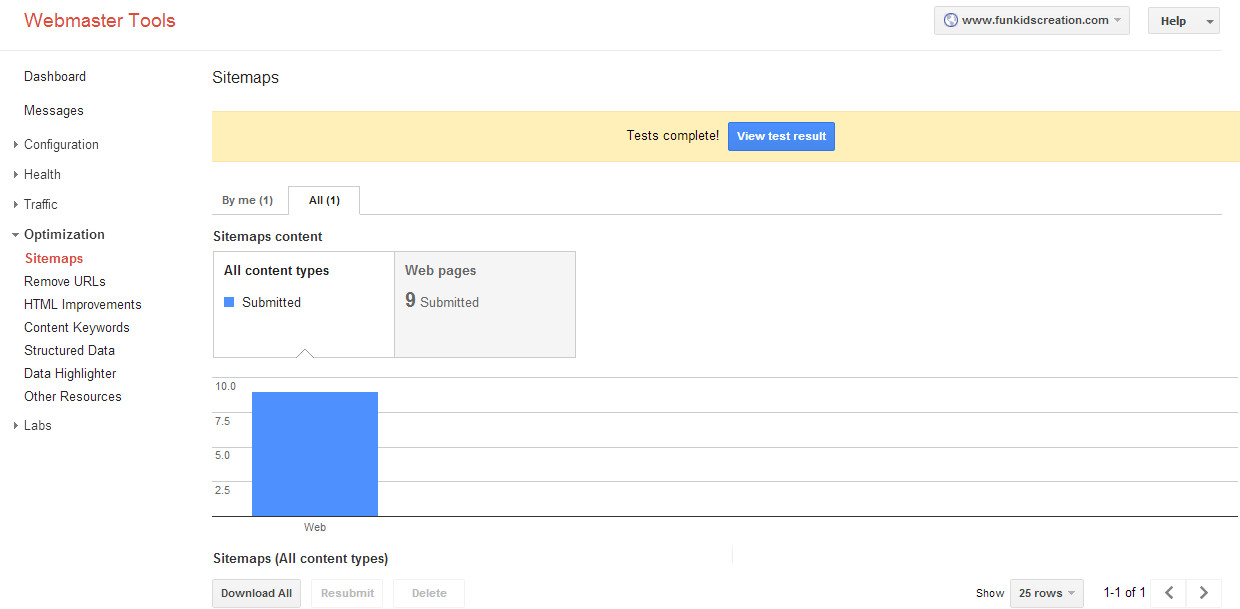Expand the Health section
The height and width of the screenshot is (609, 1240).
pyautogui.click(x=42, y=174)
